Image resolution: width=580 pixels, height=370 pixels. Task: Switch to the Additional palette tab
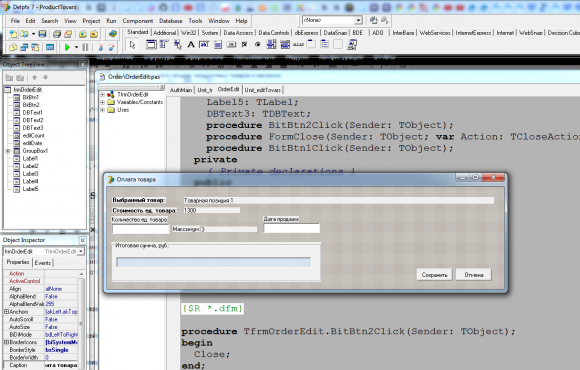[165, 33]
